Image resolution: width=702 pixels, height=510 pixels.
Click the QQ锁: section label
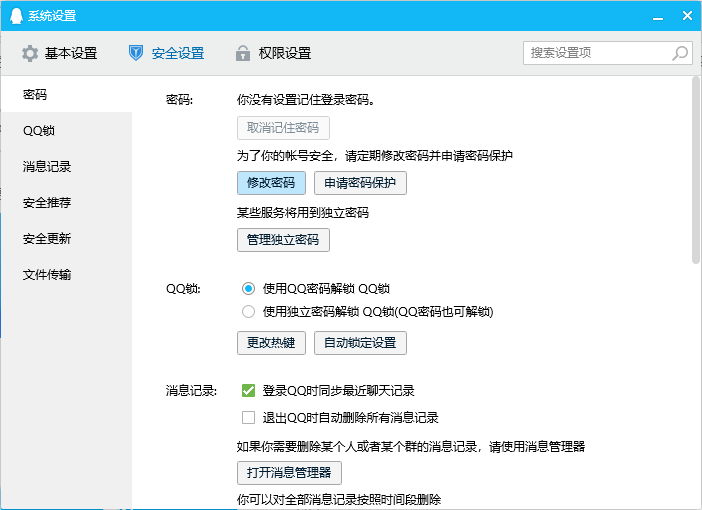coord(183,288)
